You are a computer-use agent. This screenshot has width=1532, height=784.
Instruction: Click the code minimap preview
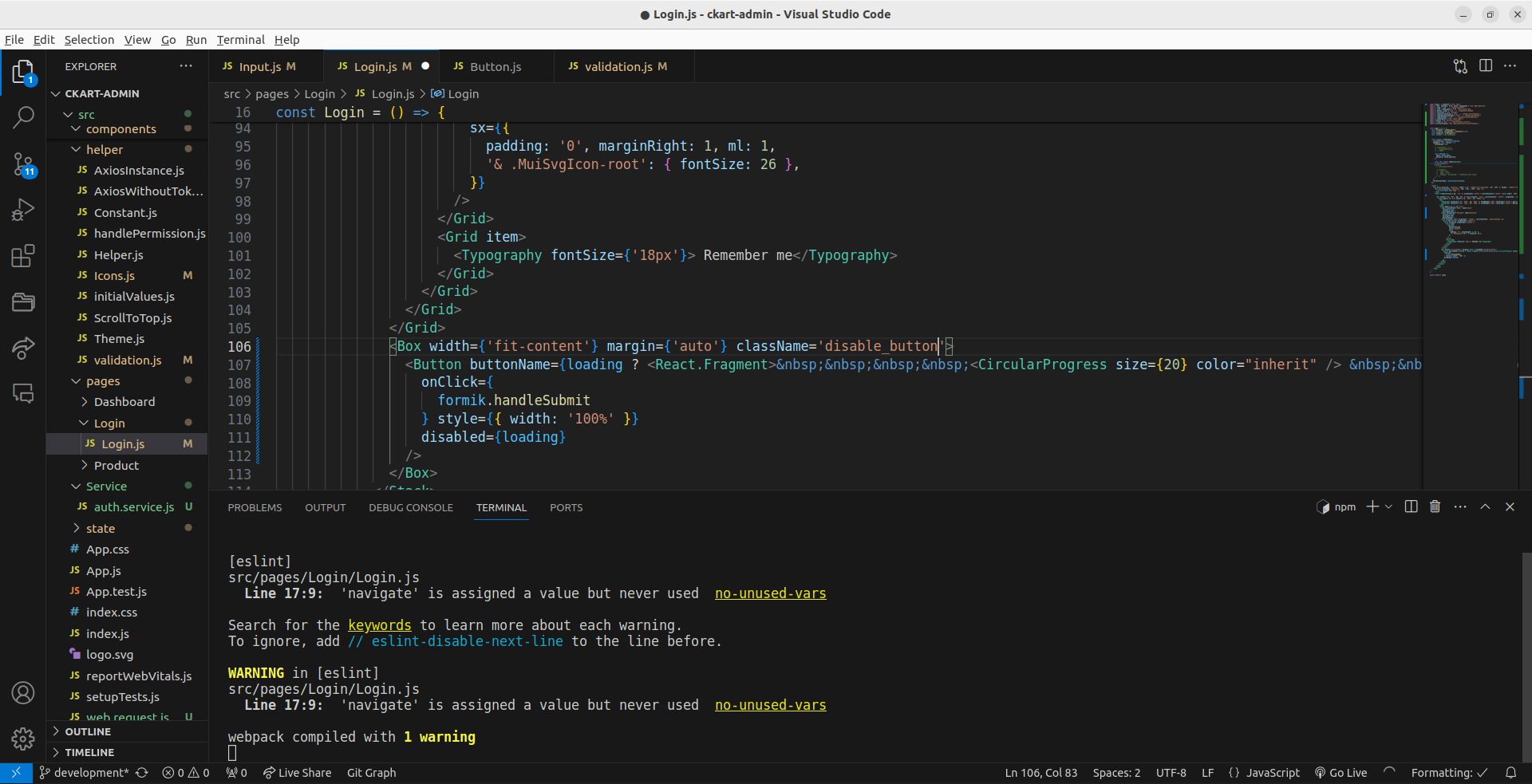1472,191
